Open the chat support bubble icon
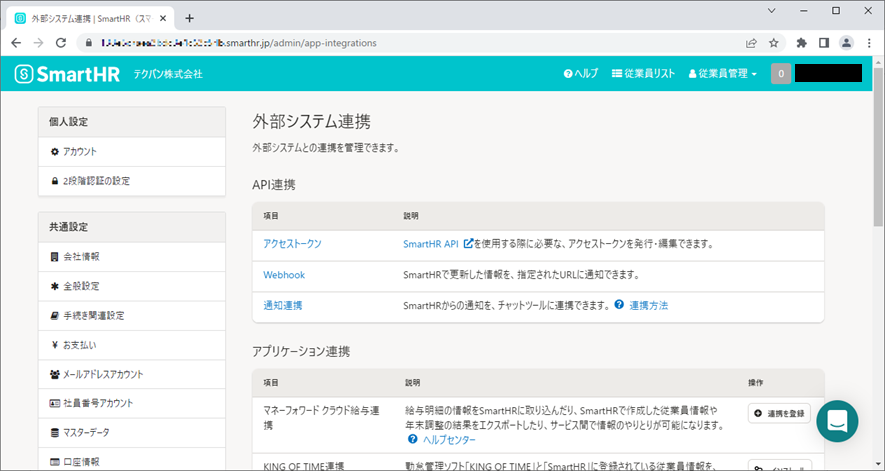 pos(837,421)
